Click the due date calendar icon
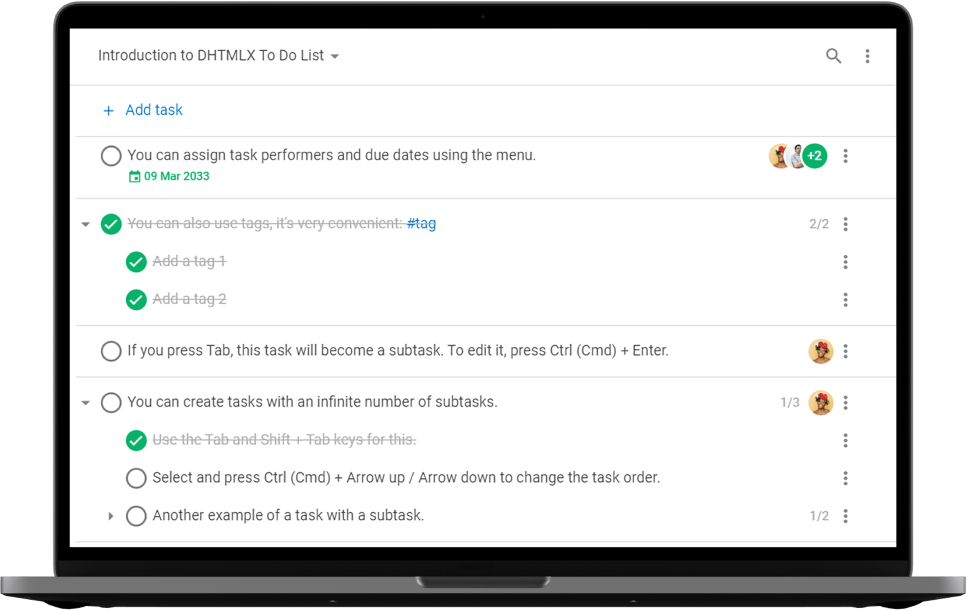Image resolution: width=968 pixels, height=610 pixels. click(x=135, y=177)
